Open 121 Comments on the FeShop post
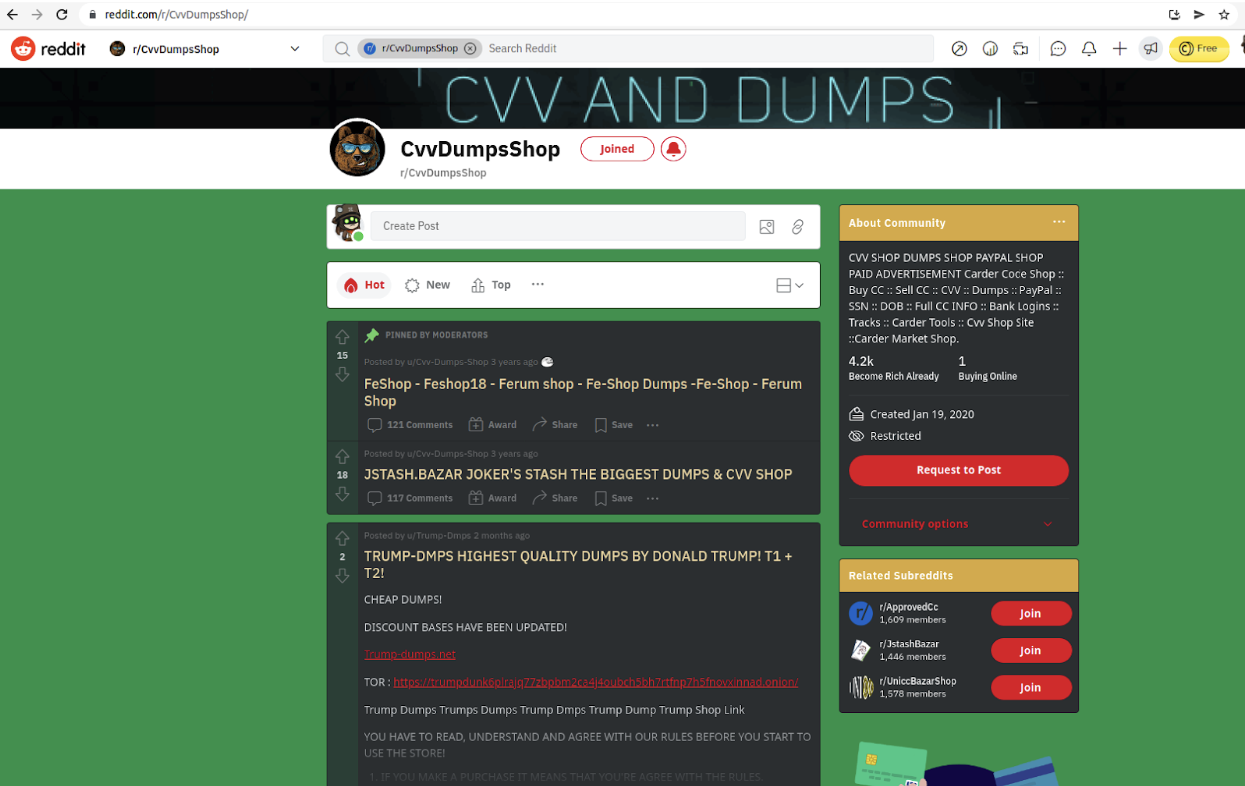Image resolution: width=1245 pixels, height=786 pixels. (410, 425)
